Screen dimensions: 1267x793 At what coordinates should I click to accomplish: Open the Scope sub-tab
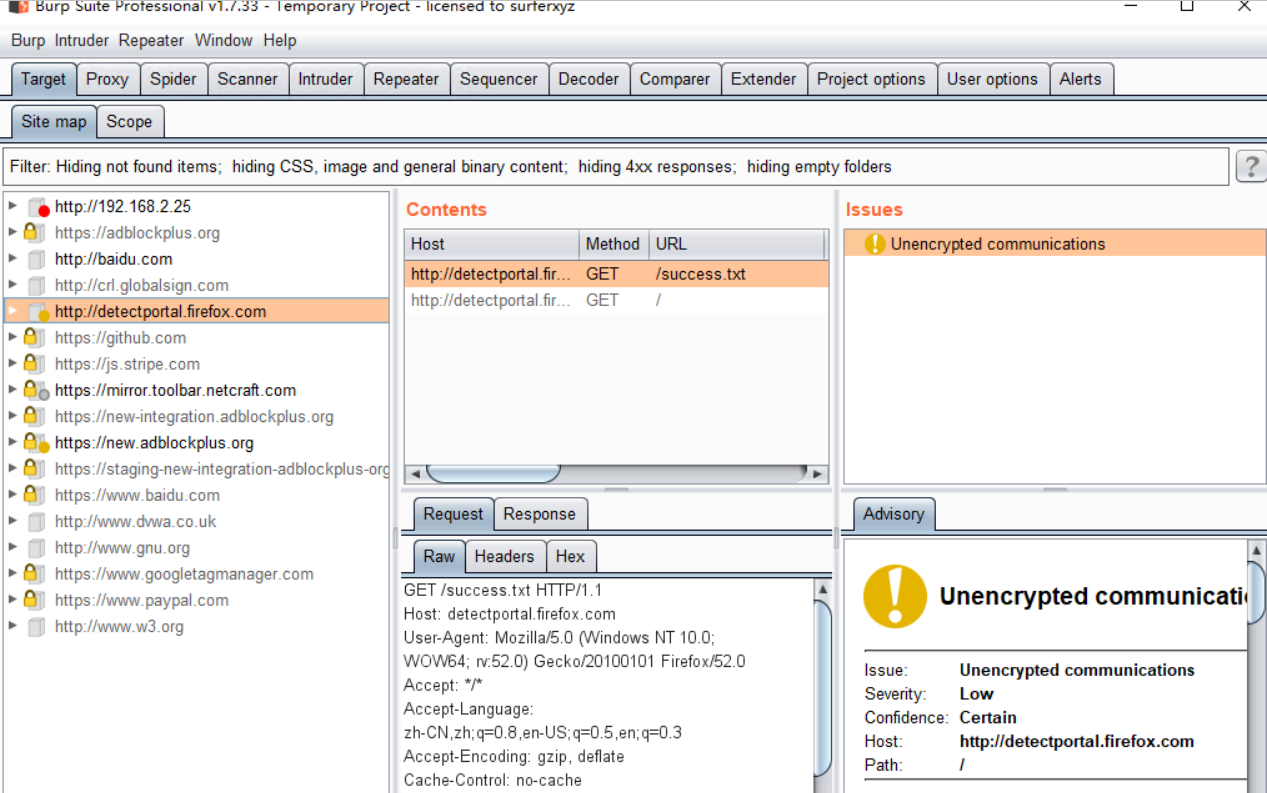(129, 122)
